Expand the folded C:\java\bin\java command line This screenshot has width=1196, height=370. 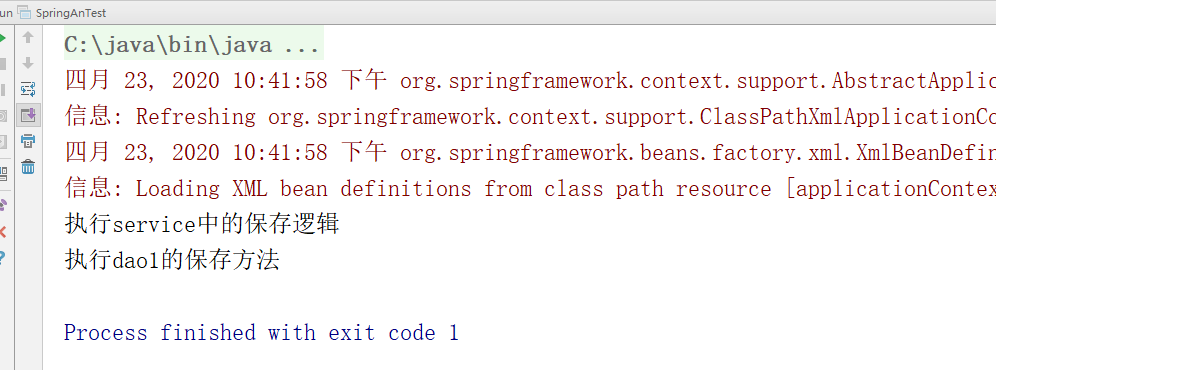(x=191, y=45)
